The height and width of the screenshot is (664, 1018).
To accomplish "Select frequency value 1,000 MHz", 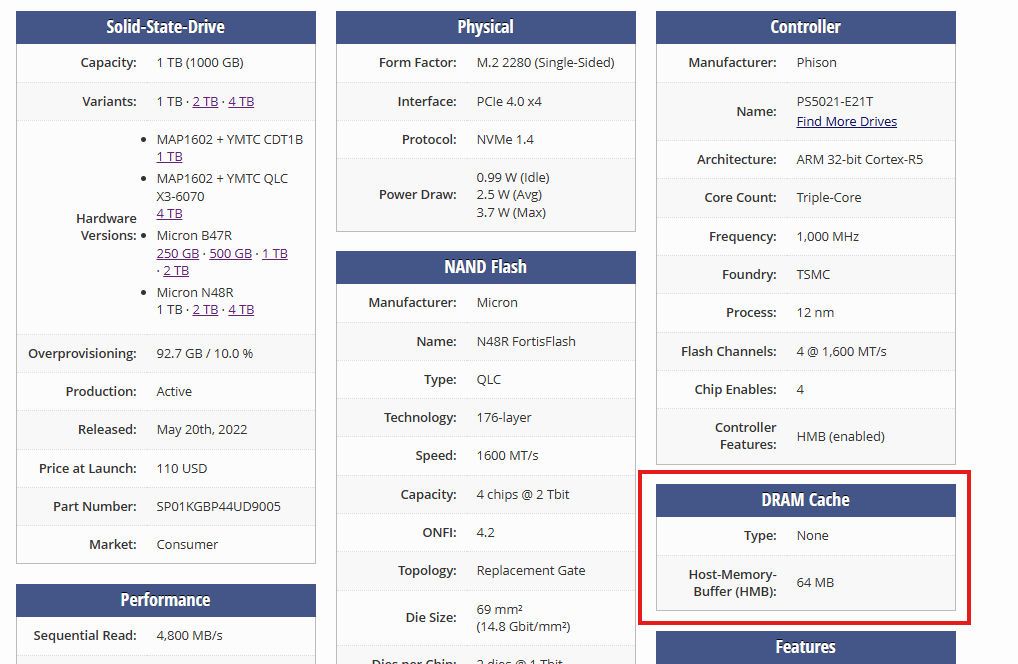I will (x=828, y=237).
